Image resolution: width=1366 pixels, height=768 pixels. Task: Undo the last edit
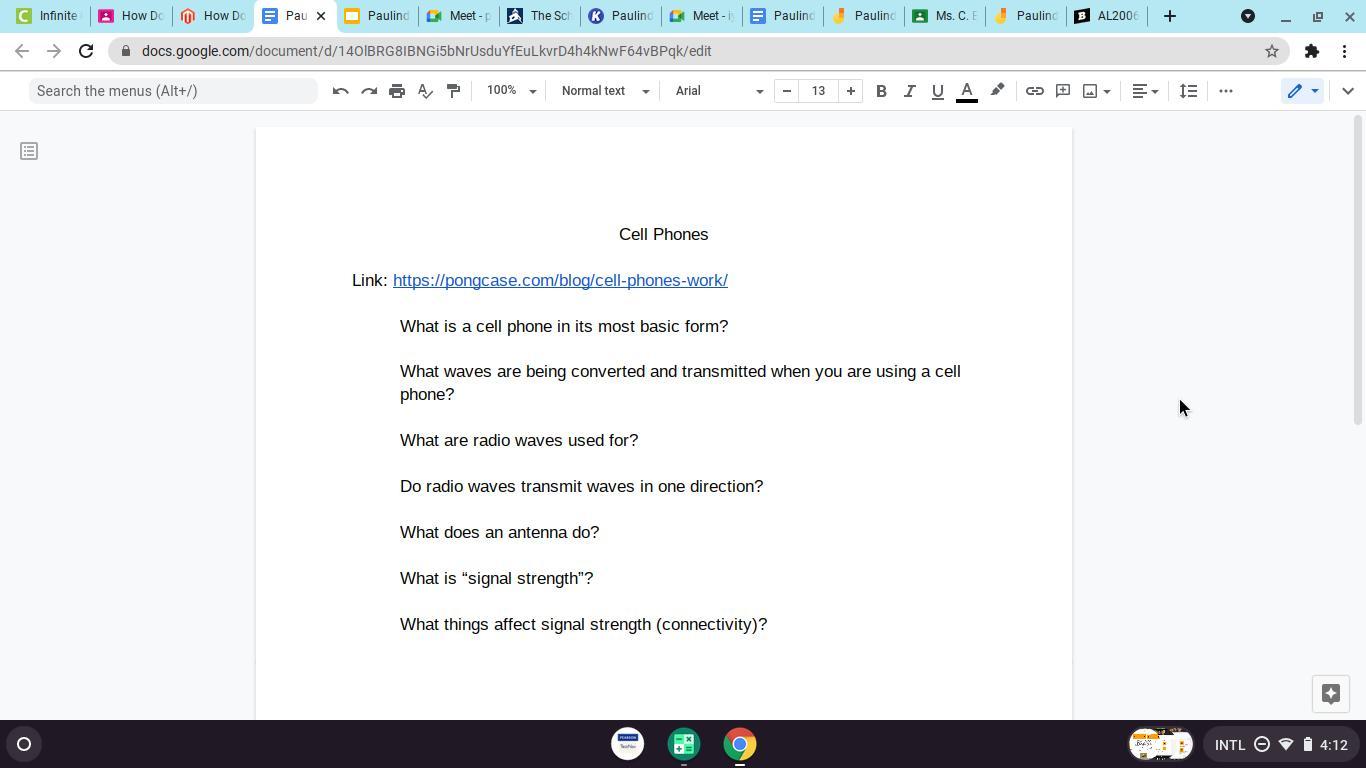[341, 91]
